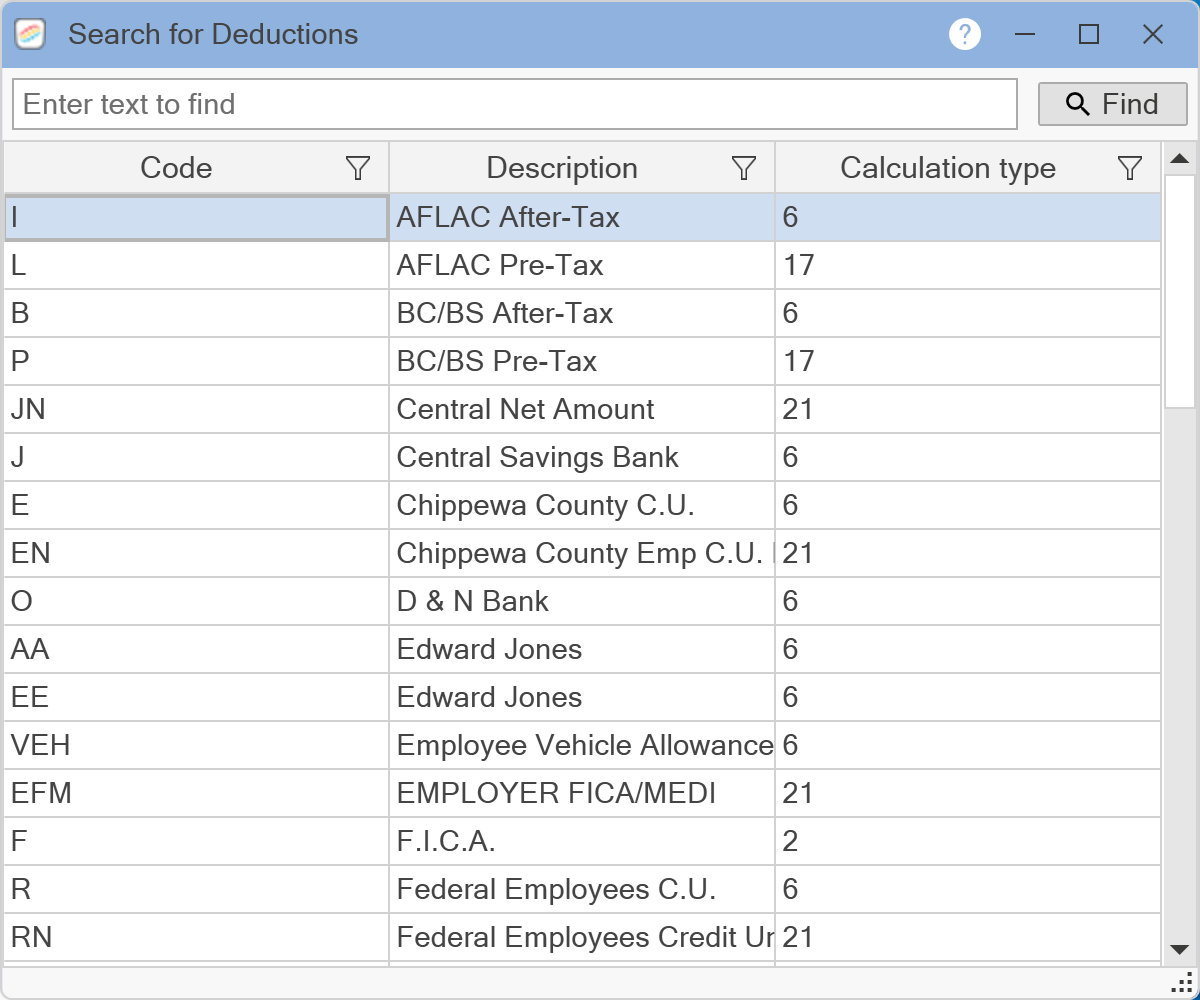Close the Search for Deductions dialog

point(1153,35)
